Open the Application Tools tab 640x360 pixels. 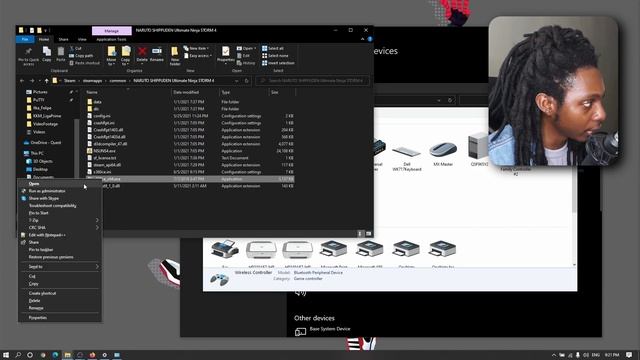(x=111, y=39)
